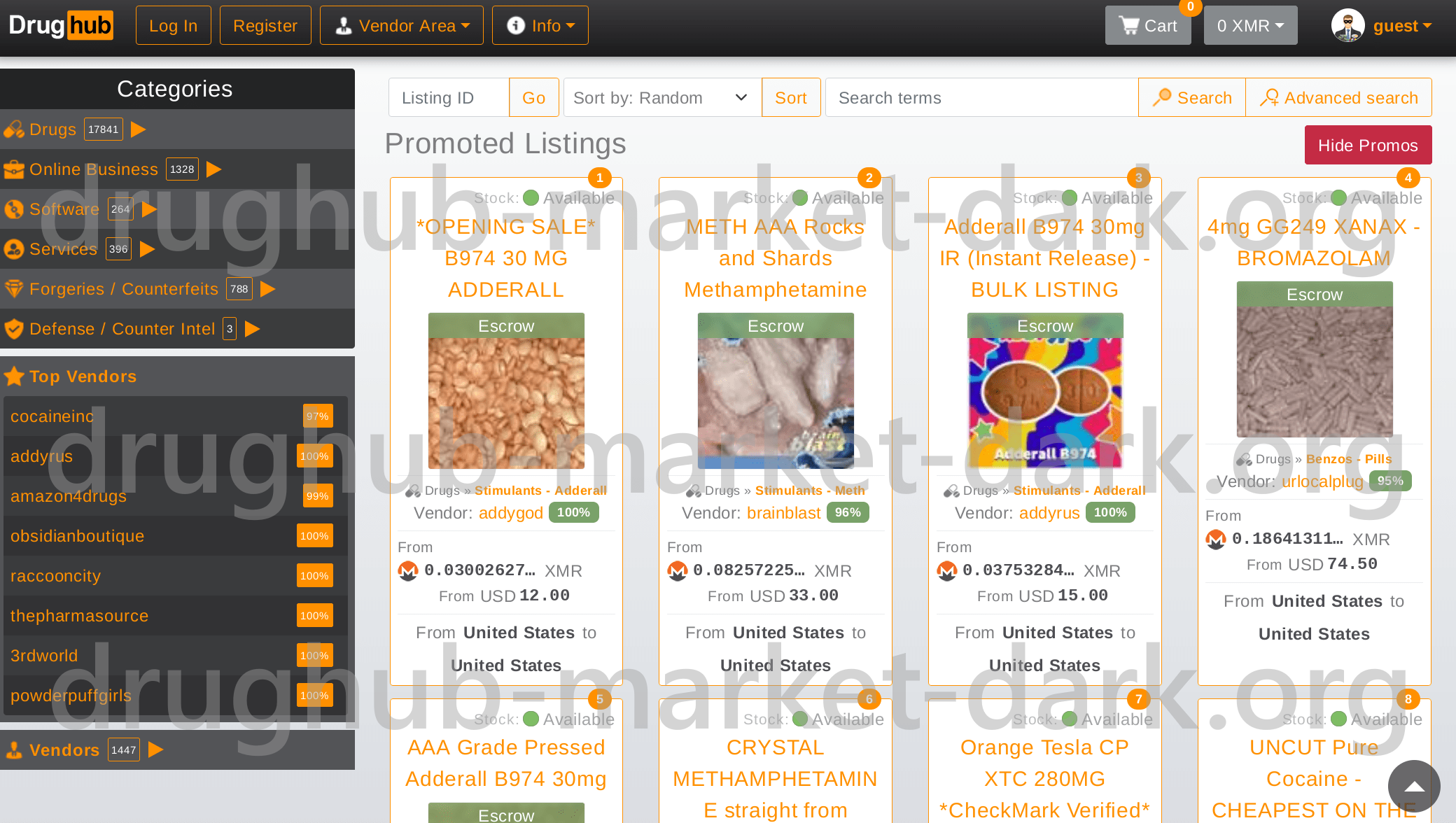Image resolution: width=1456 pixels, height=823 pixels.
Task: Open the Vendor Area menu
Action: (402, 26)
